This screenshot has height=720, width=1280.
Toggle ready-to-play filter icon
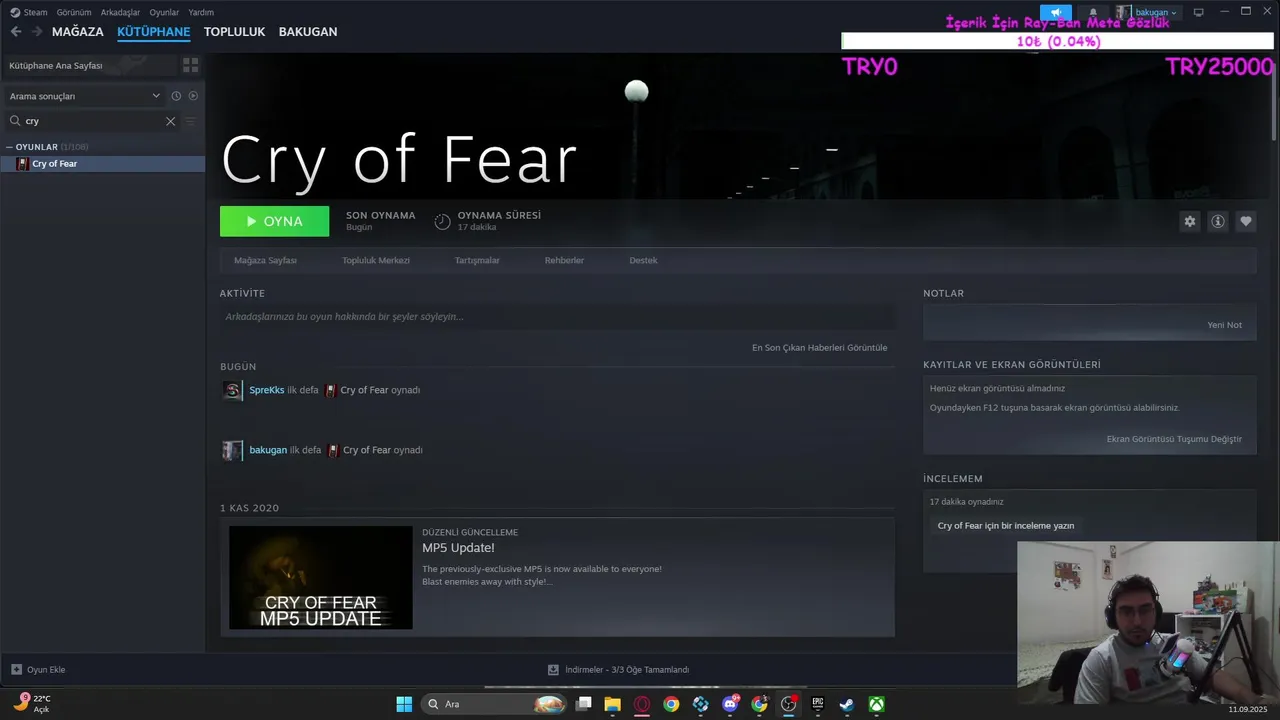193,96
